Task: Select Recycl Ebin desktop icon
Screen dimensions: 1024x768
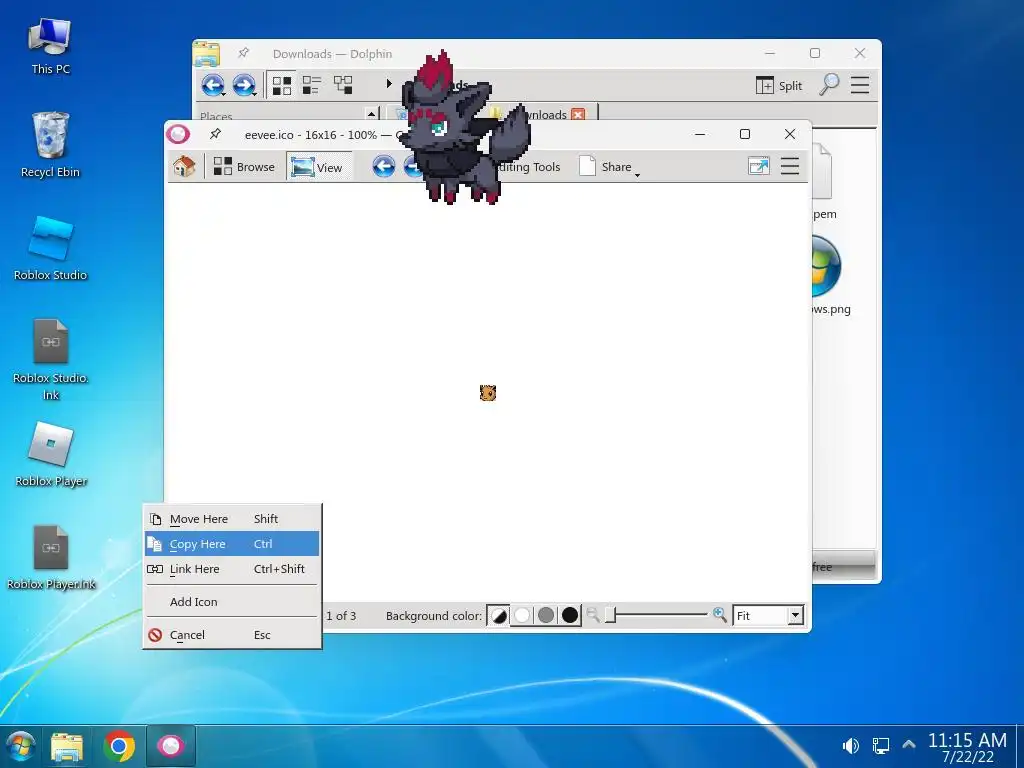Action: (x=50, y=144)
